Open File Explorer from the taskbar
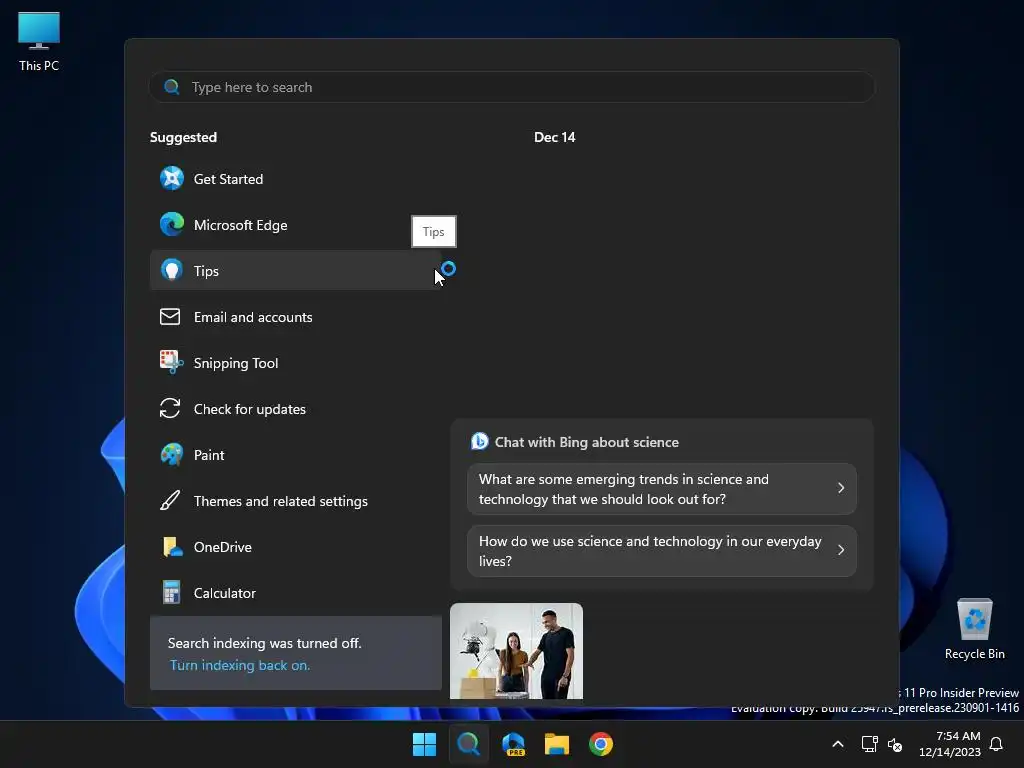1024x768 pixels. 557,744
